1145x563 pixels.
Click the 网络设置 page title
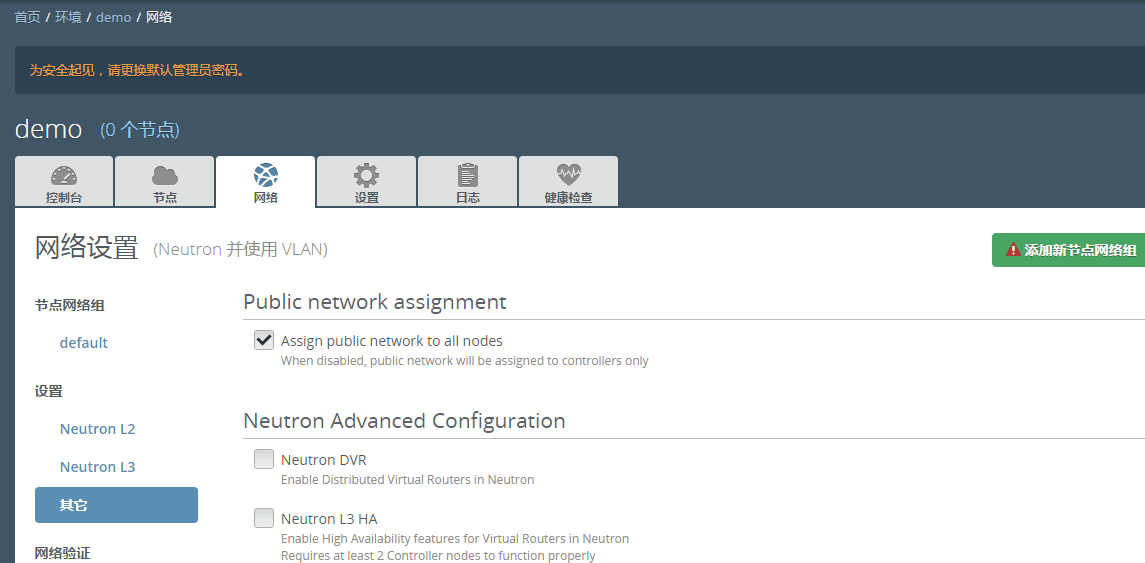87,248
